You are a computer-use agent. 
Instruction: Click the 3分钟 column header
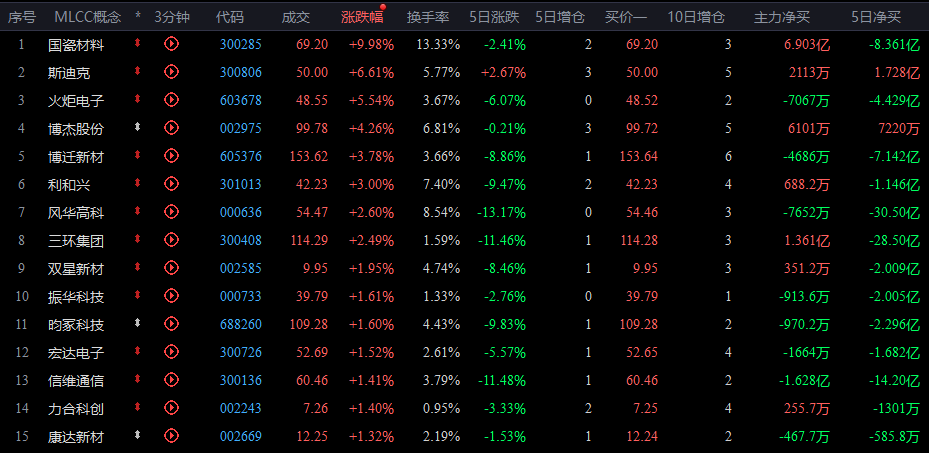tap(172, 17)
